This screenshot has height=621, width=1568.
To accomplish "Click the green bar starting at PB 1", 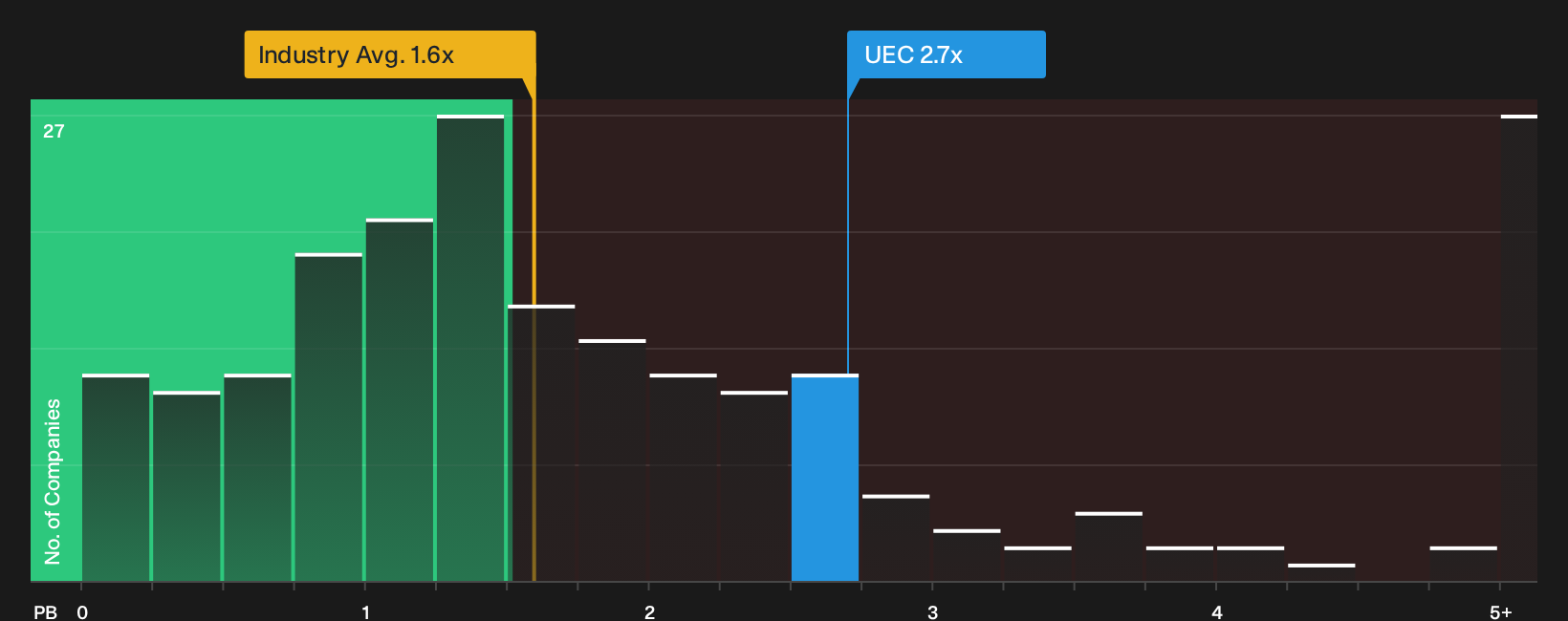I will tap(400, 400).
